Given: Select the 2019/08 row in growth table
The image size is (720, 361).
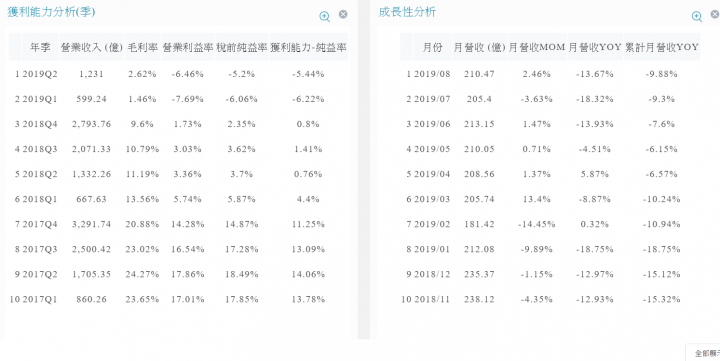Looking at the screenshot, I should (x=550, y=74).
